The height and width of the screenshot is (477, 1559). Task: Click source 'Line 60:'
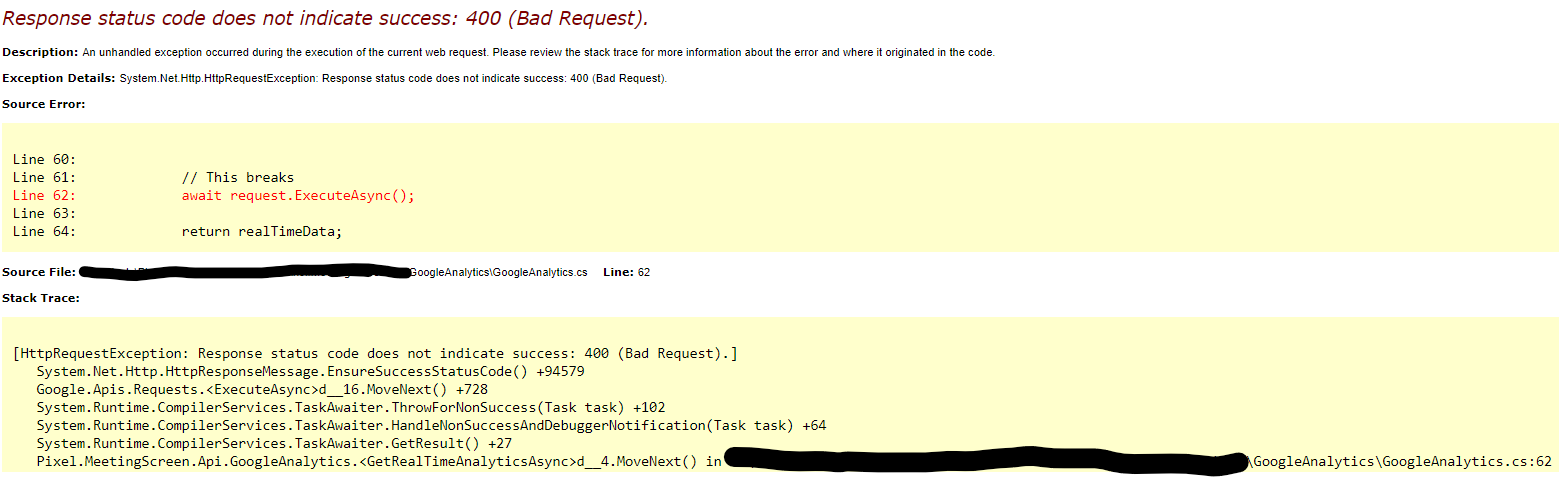coord(45,160)
